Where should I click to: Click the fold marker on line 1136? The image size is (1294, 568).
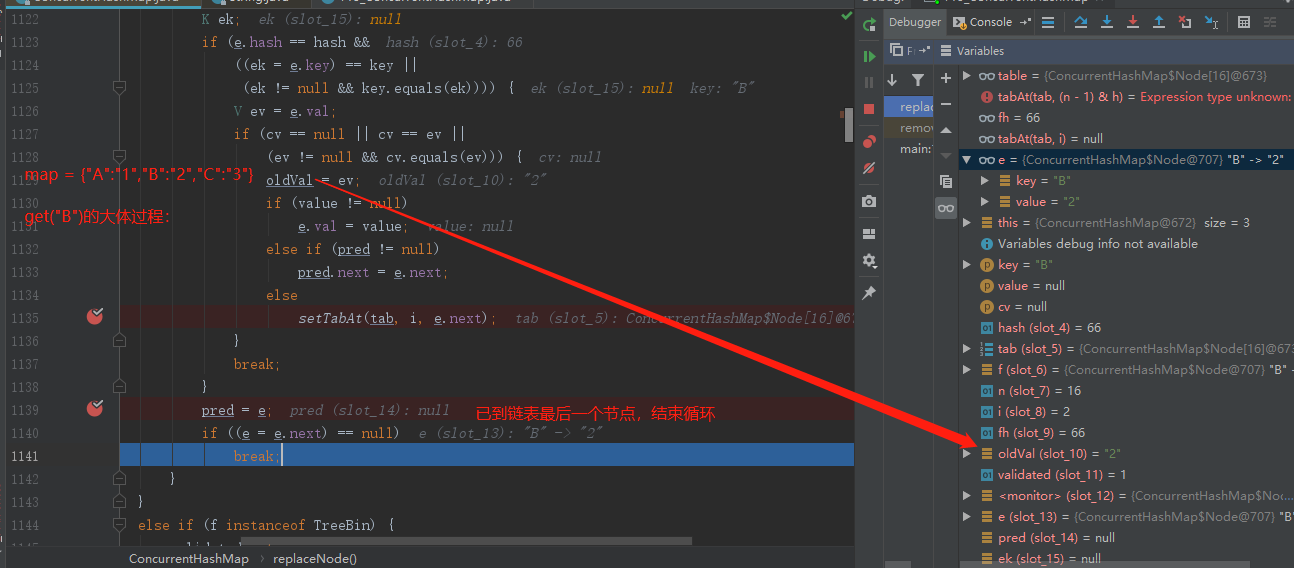tap(119, 341)
